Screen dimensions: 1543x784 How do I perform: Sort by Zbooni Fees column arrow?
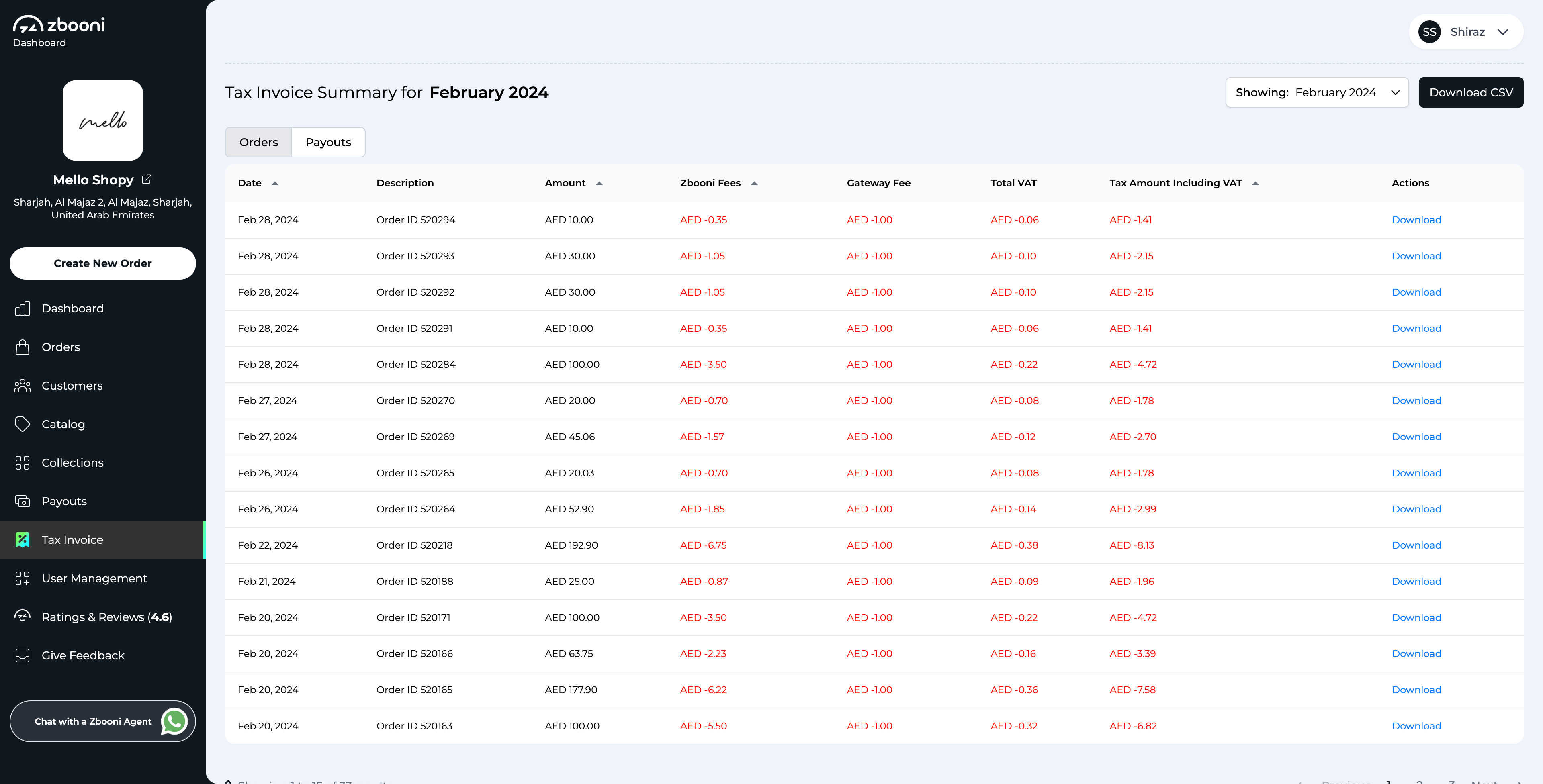tap(754, 183)
